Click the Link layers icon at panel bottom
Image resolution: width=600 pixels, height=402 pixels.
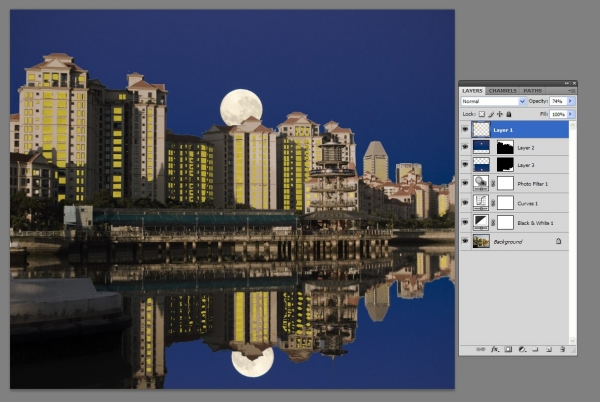480,349
